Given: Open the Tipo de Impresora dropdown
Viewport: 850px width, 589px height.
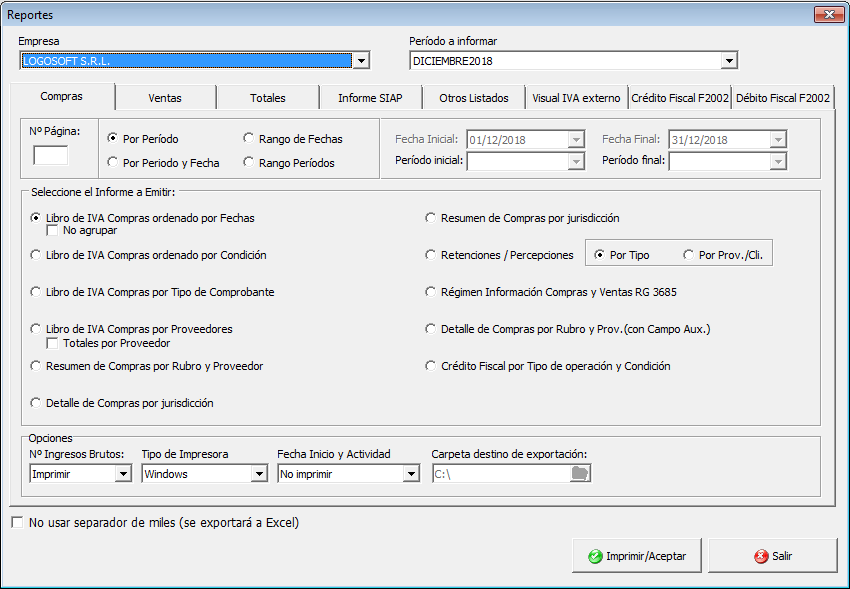Looking at the screenshot, I should [258, 474].
